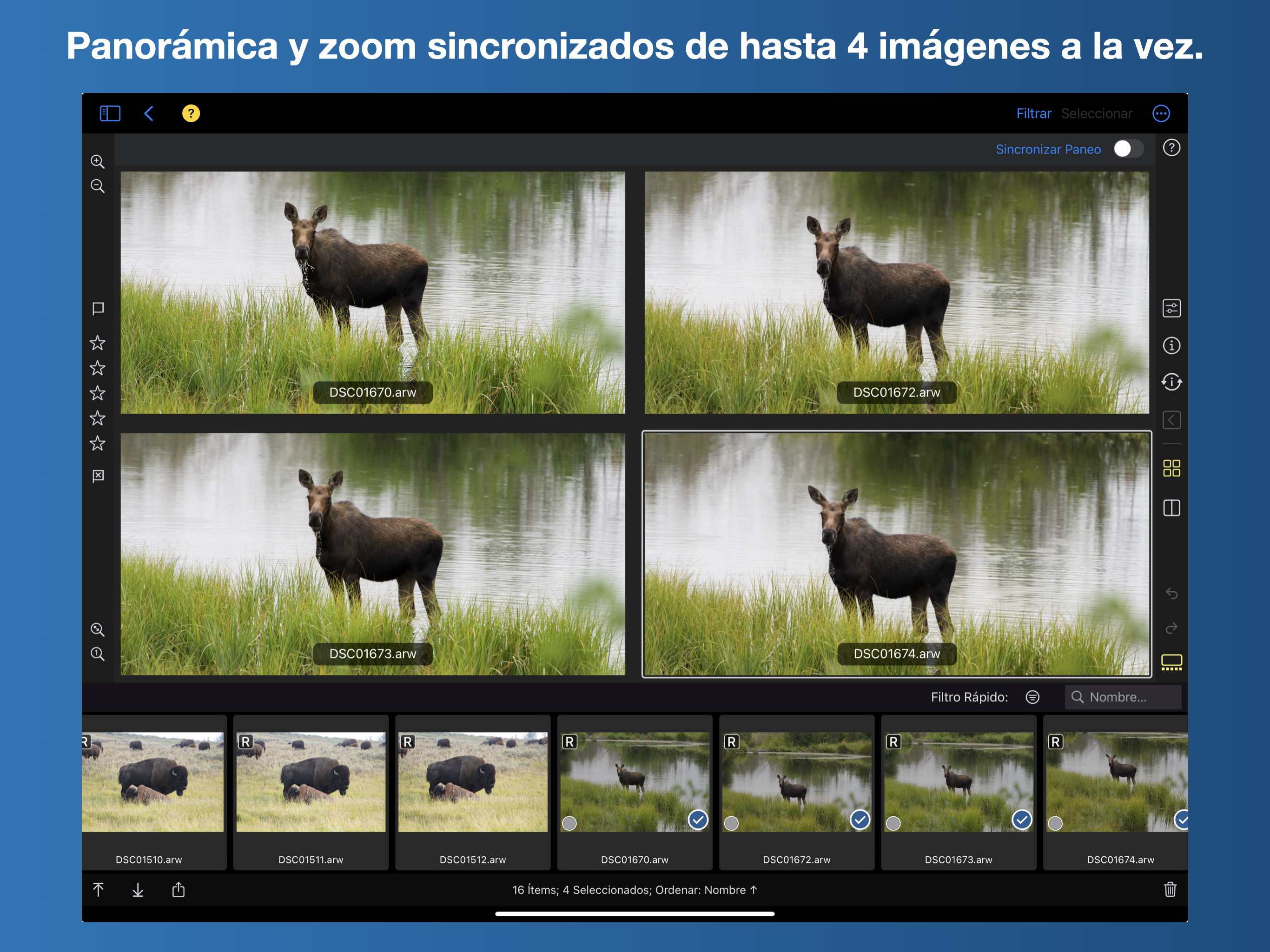
Task: Open the viewer help circle icon
Action: pyautogui.click(x=1171, y=148)
